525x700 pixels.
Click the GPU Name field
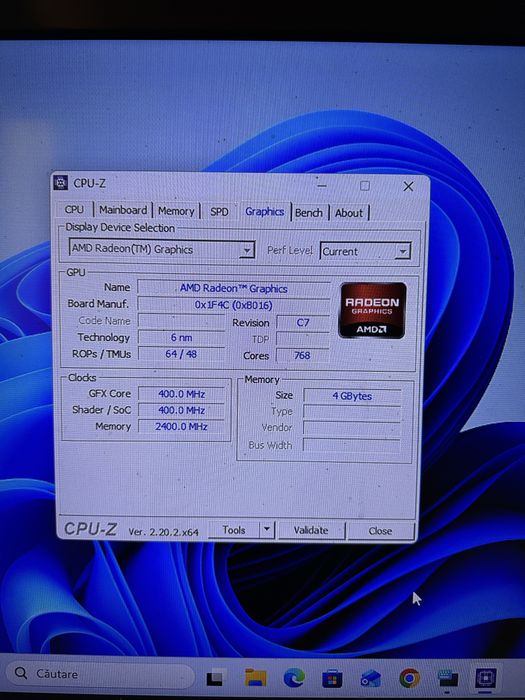pos(233,288)
